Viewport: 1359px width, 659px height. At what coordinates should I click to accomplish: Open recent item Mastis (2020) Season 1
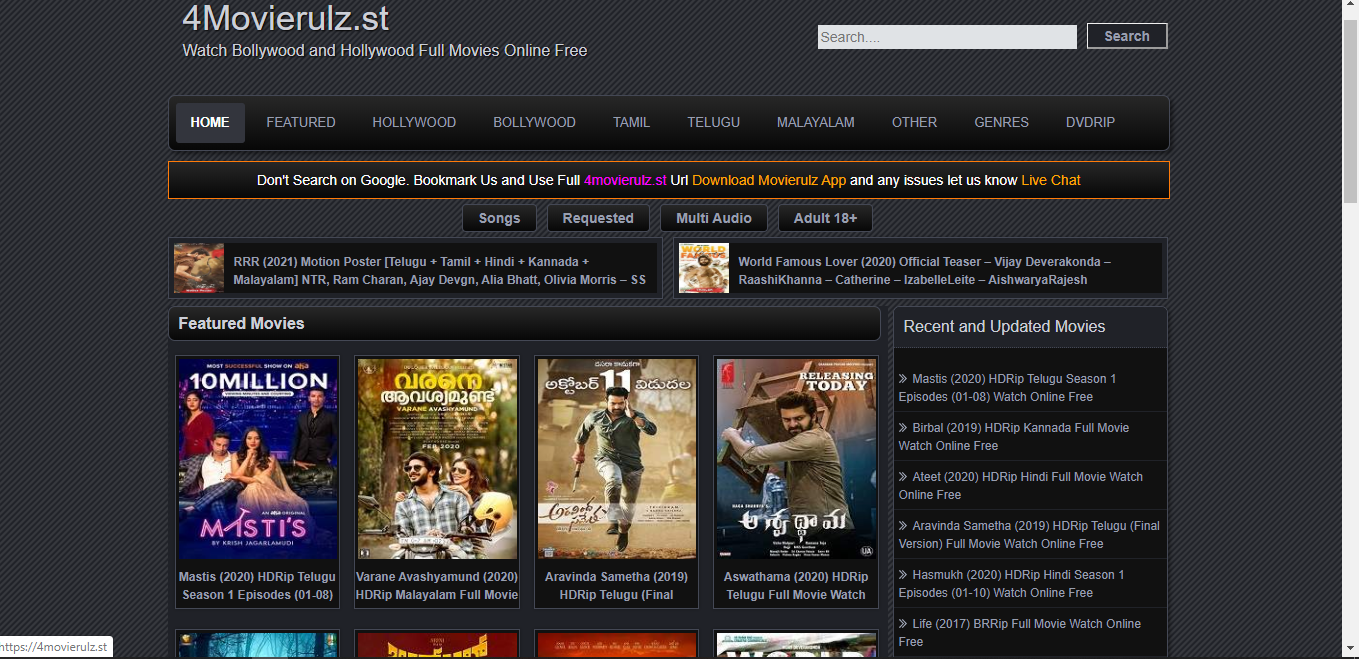[1008, 388]
